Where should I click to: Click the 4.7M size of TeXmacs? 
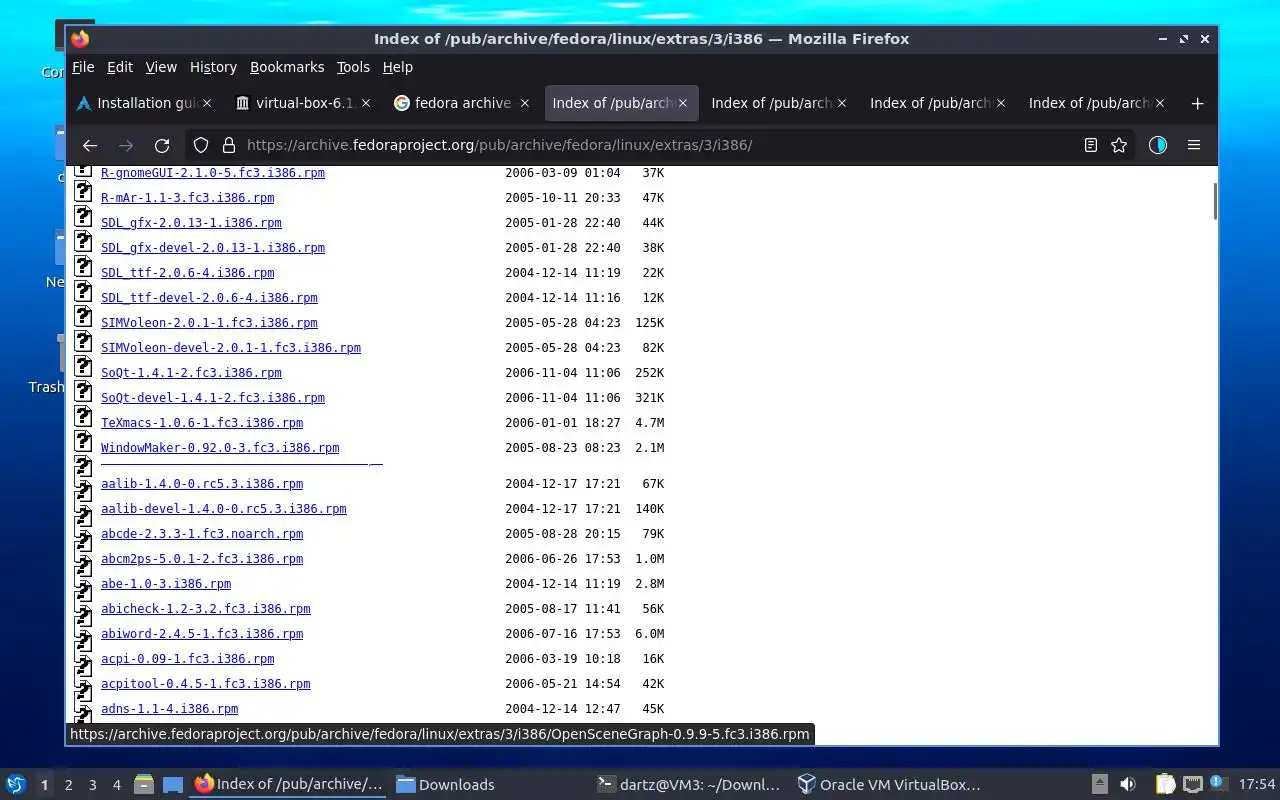pos(650,423)
